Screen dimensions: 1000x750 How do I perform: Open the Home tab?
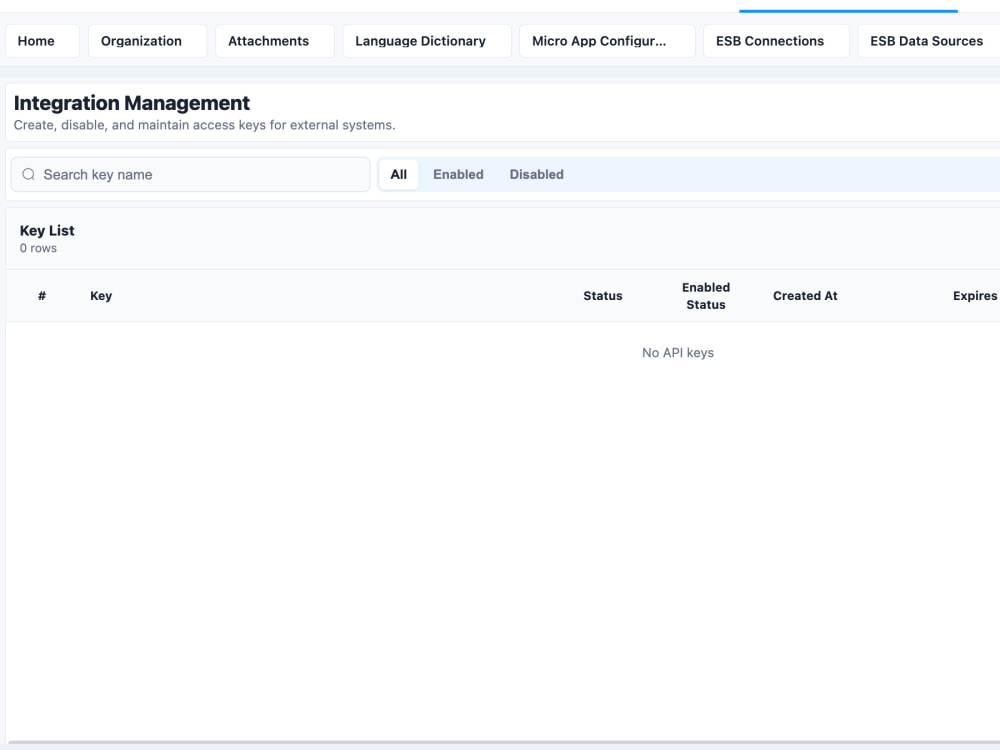[x=42, y=41]
